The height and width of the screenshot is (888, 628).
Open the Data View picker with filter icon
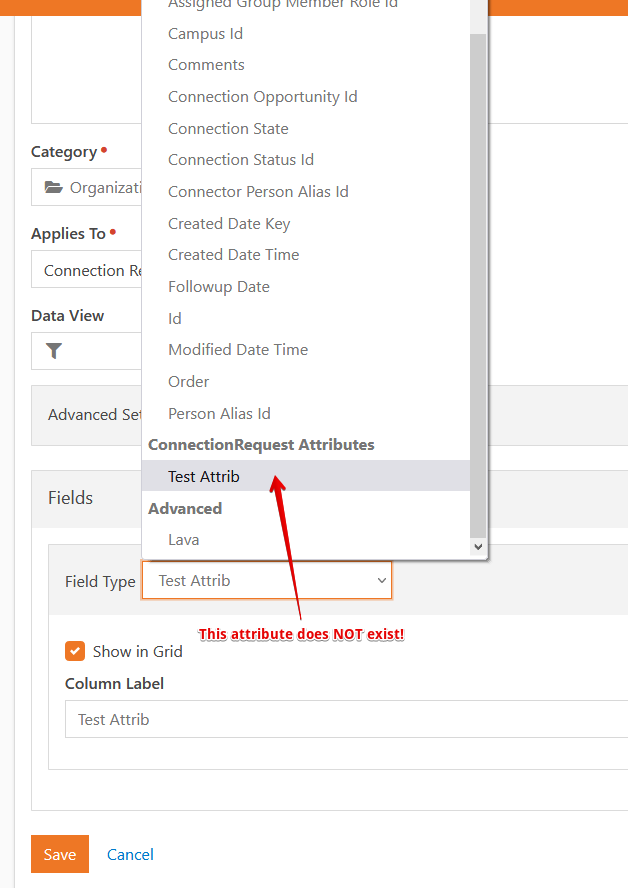tap(86, 351)
